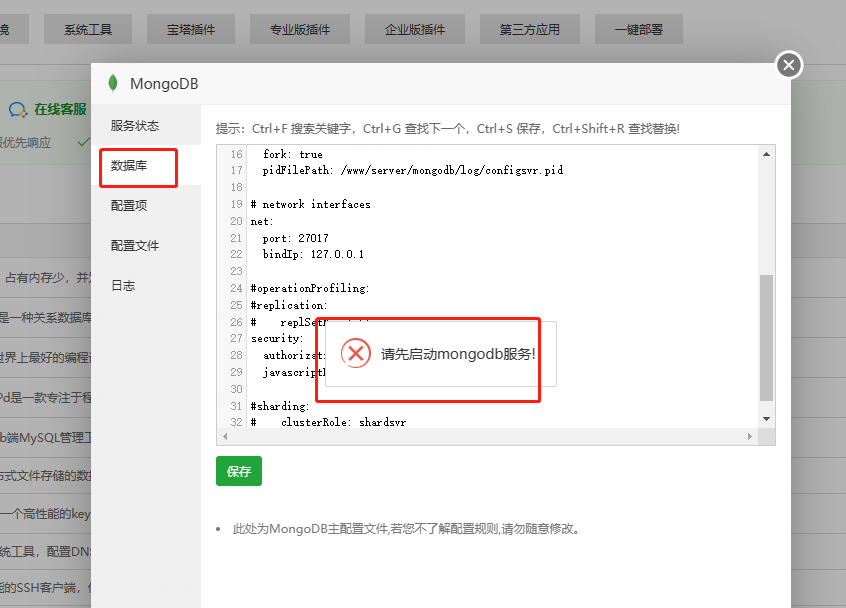
Task: Click line number 18 in the gutter
Action: coord(236,187)
